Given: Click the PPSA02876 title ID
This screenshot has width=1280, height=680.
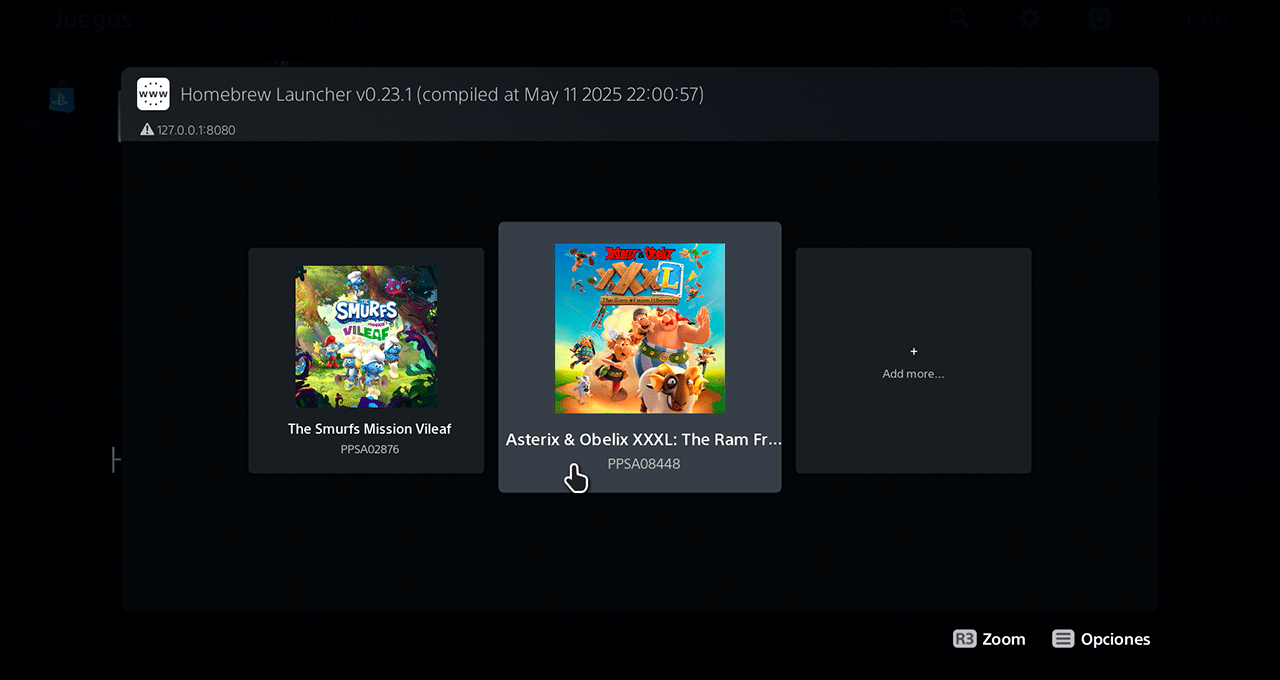Looking at the screenshot, I should [369, 450].
